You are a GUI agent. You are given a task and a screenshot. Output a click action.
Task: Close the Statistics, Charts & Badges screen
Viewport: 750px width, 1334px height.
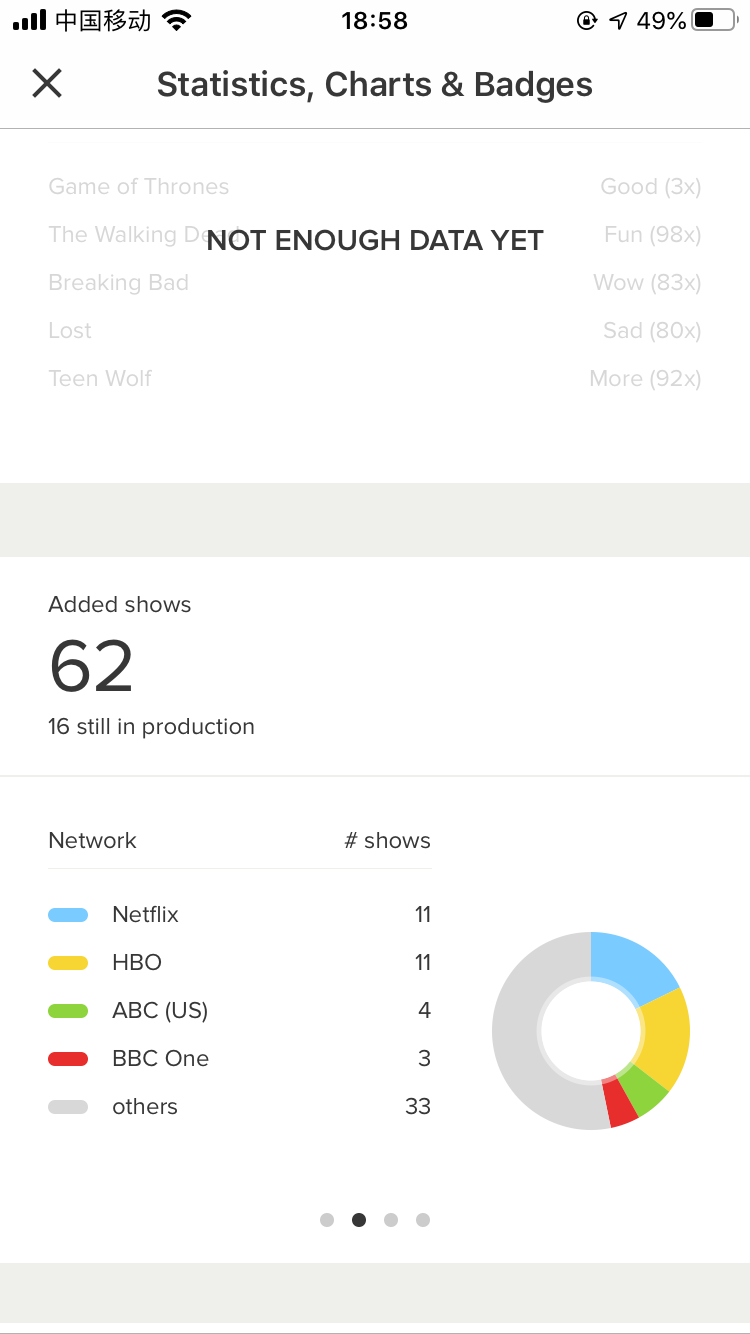(x=47, y=84)
